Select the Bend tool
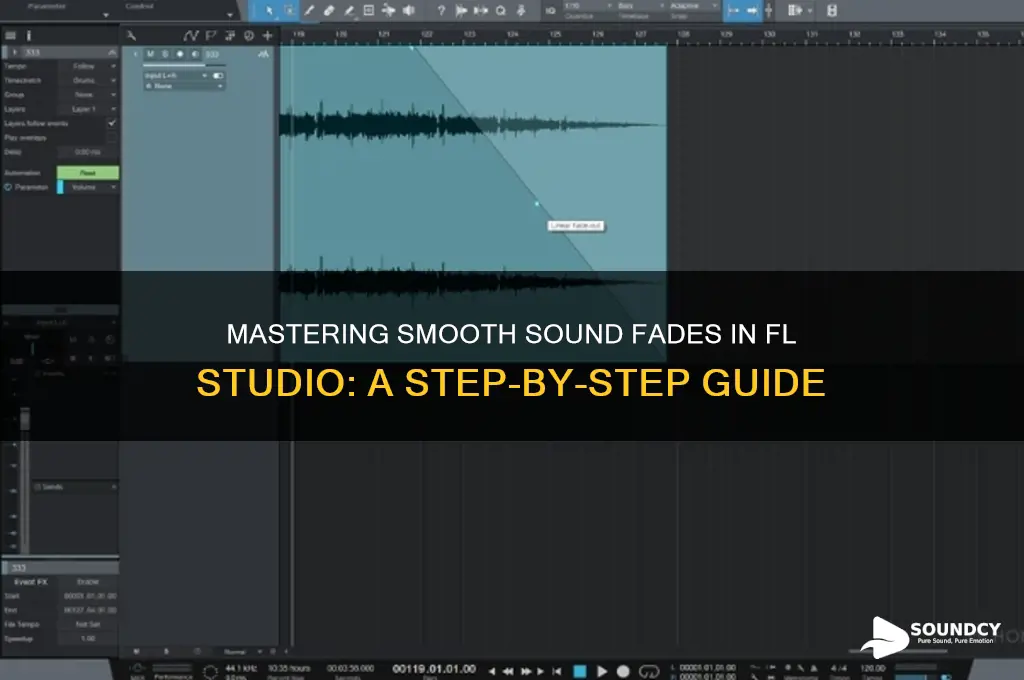 (x=389, y=10)
